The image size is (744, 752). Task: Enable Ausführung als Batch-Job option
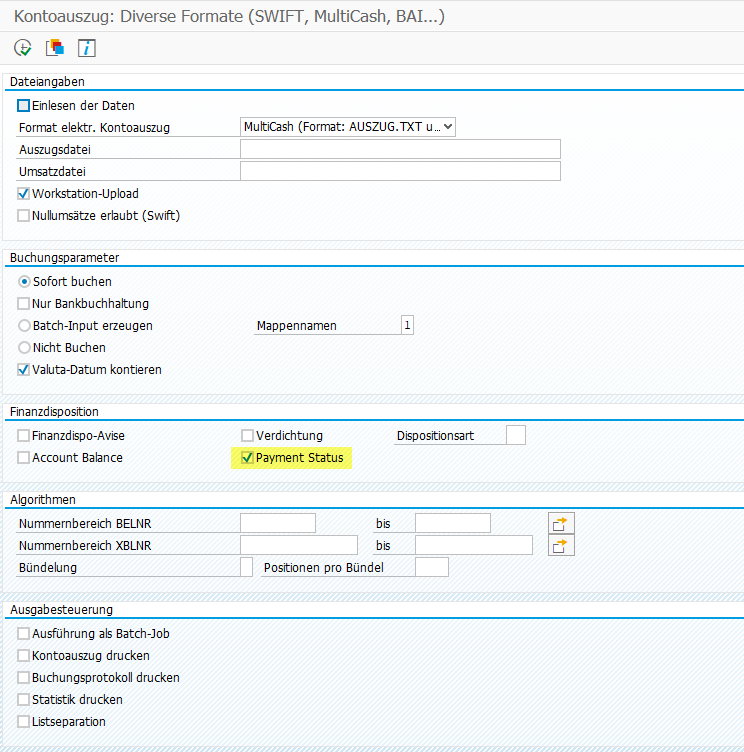(24, 633)
